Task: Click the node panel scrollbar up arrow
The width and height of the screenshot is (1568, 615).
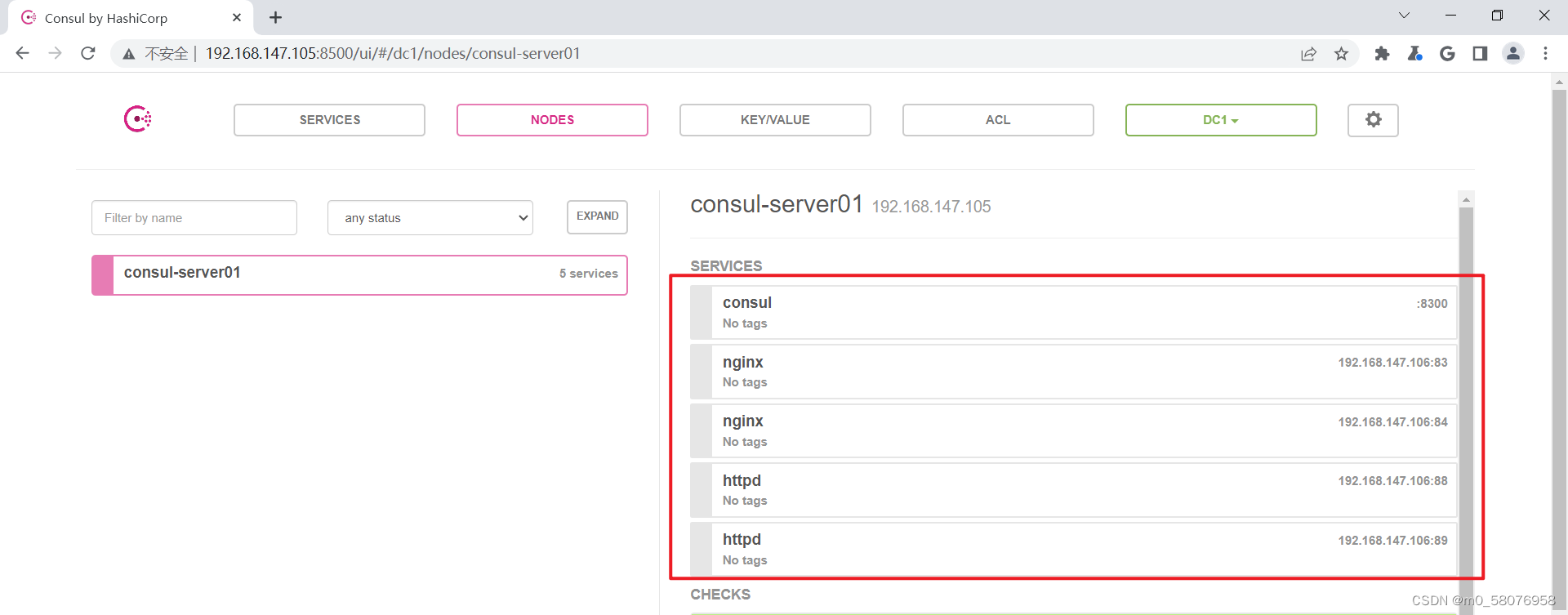Action: click(x=1466, y=199)
